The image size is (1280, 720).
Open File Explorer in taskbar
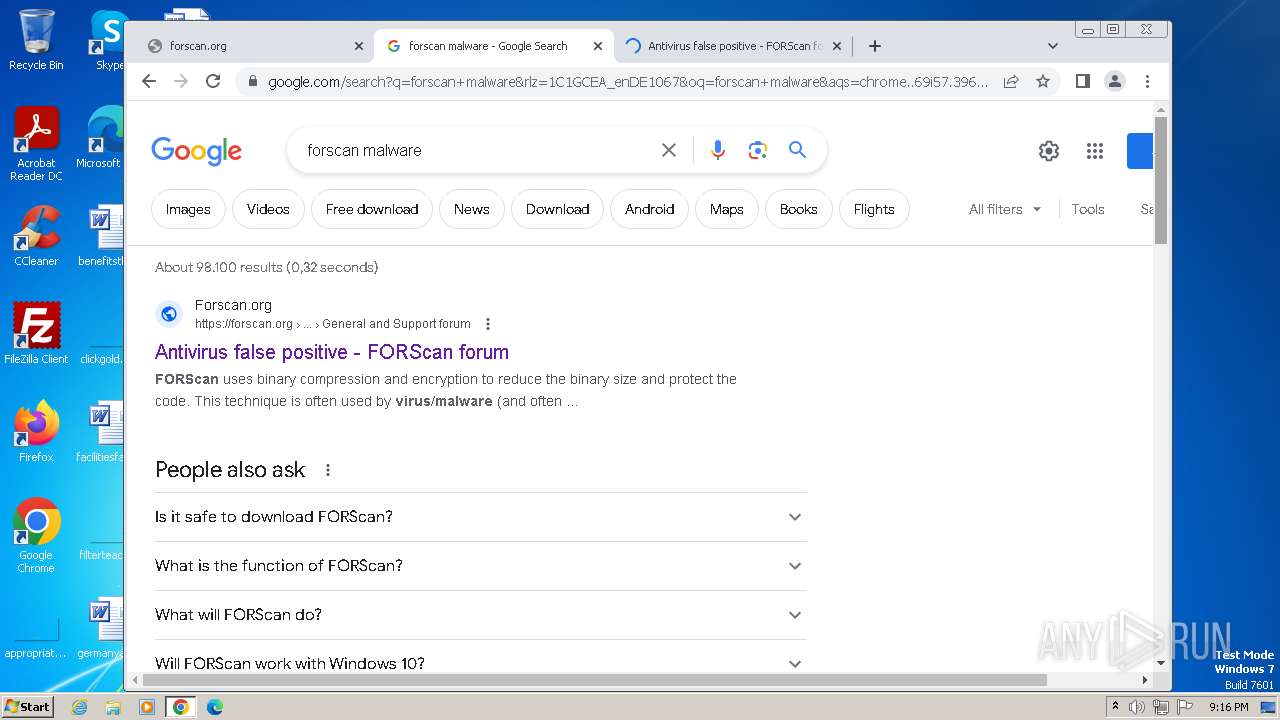(x=113, y=707)
